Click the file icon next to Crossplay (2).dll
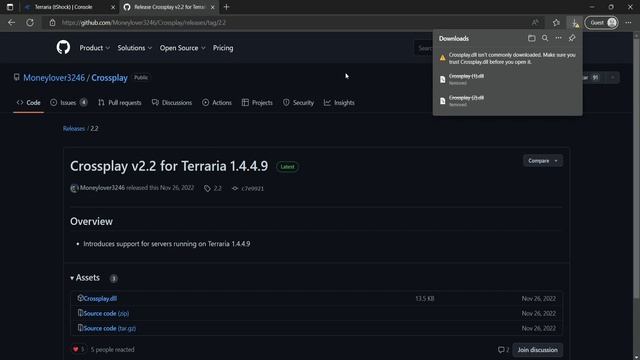 pos(442,101)
